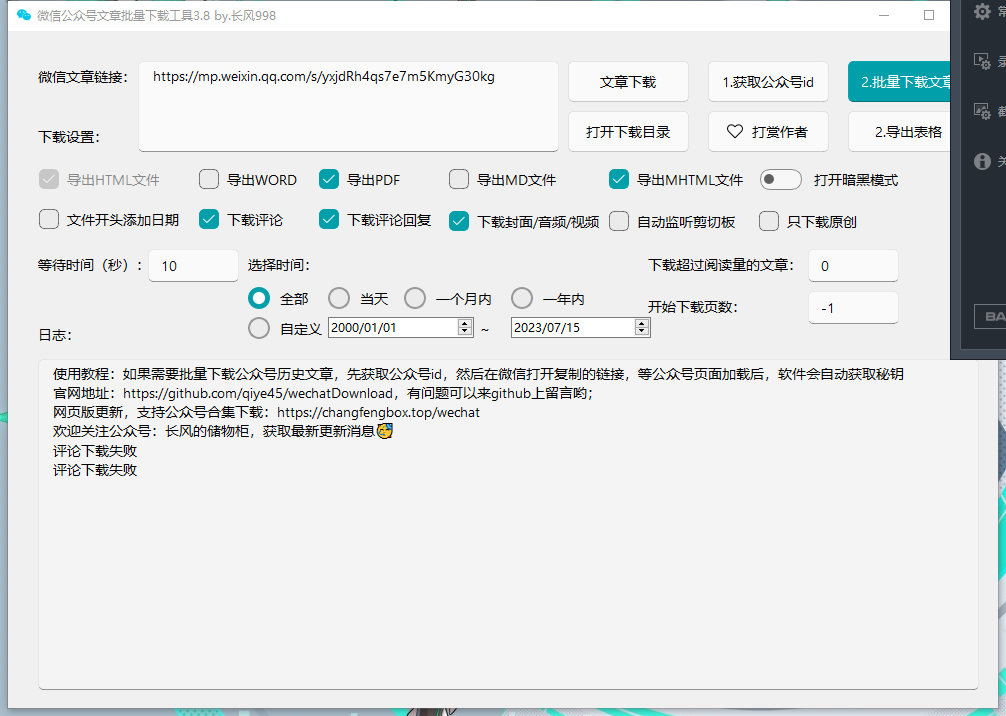Click the 使用教程 line in the log
Viewport: 1006px width, 716px height.
[x=478, y=374]
